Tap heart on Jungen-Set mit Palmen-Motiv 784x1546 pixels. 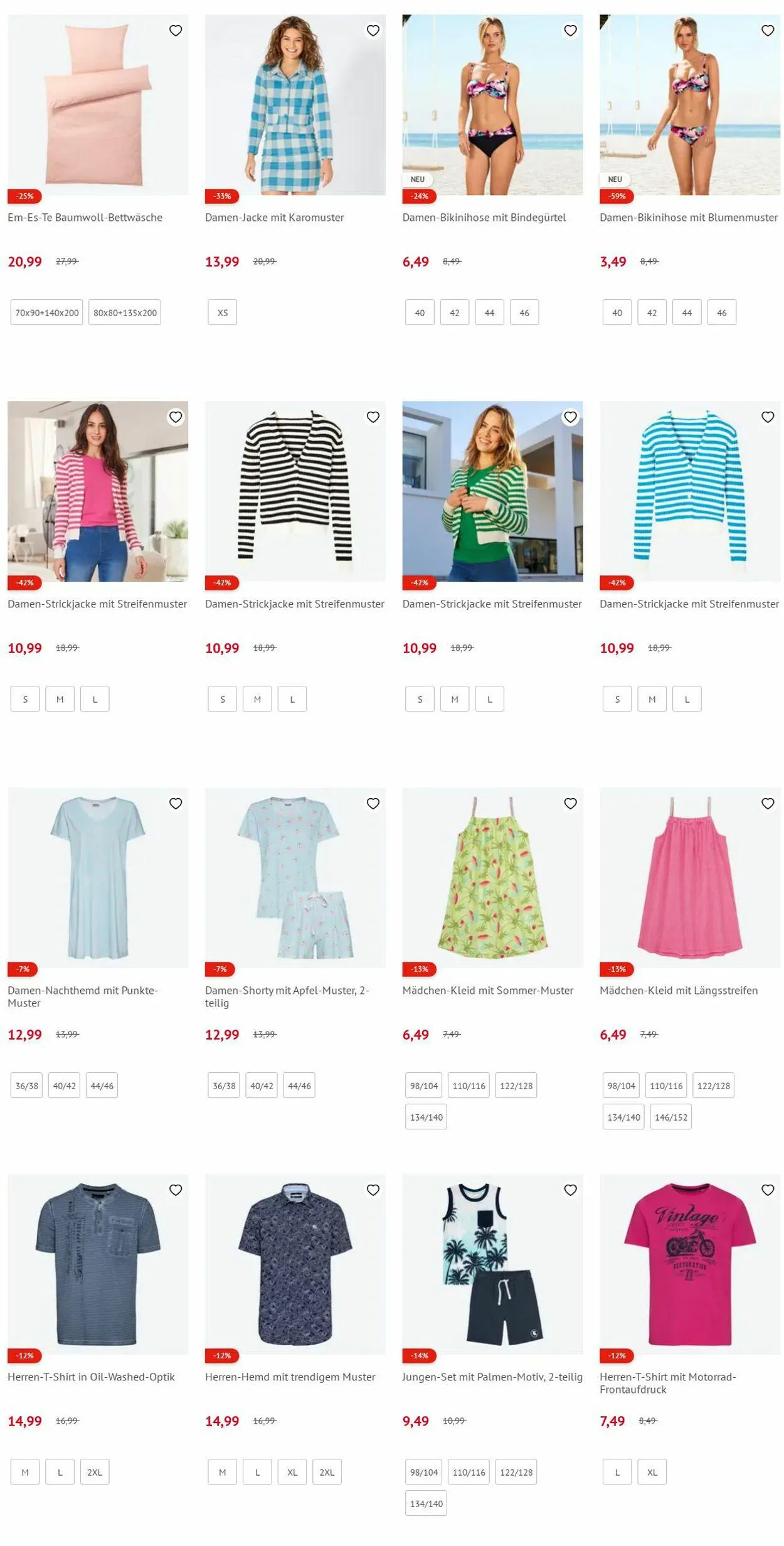570,1190
